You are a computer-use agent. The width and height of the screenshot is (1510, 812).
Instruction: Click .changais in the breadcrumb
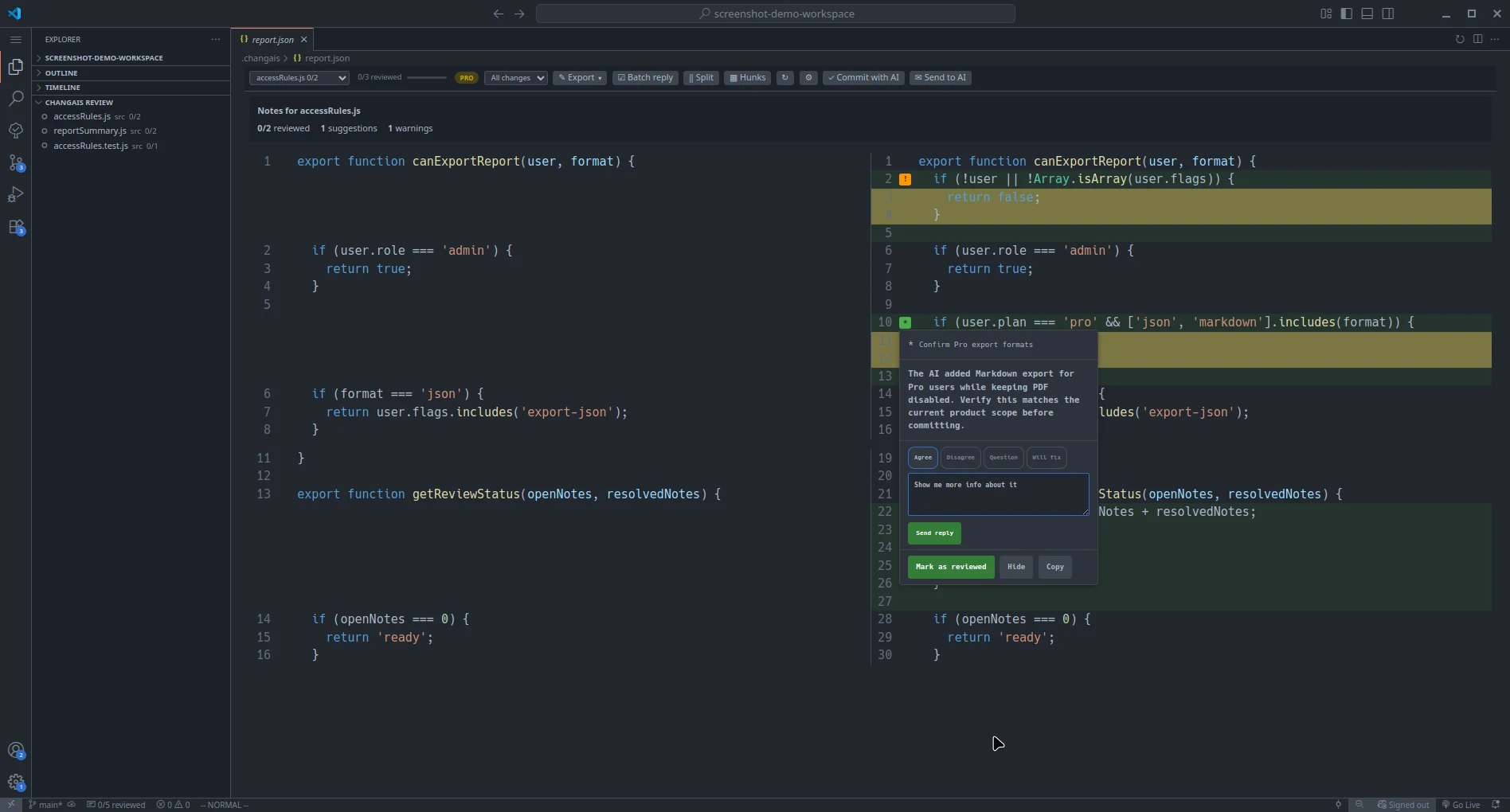click(x=261, y=58)
